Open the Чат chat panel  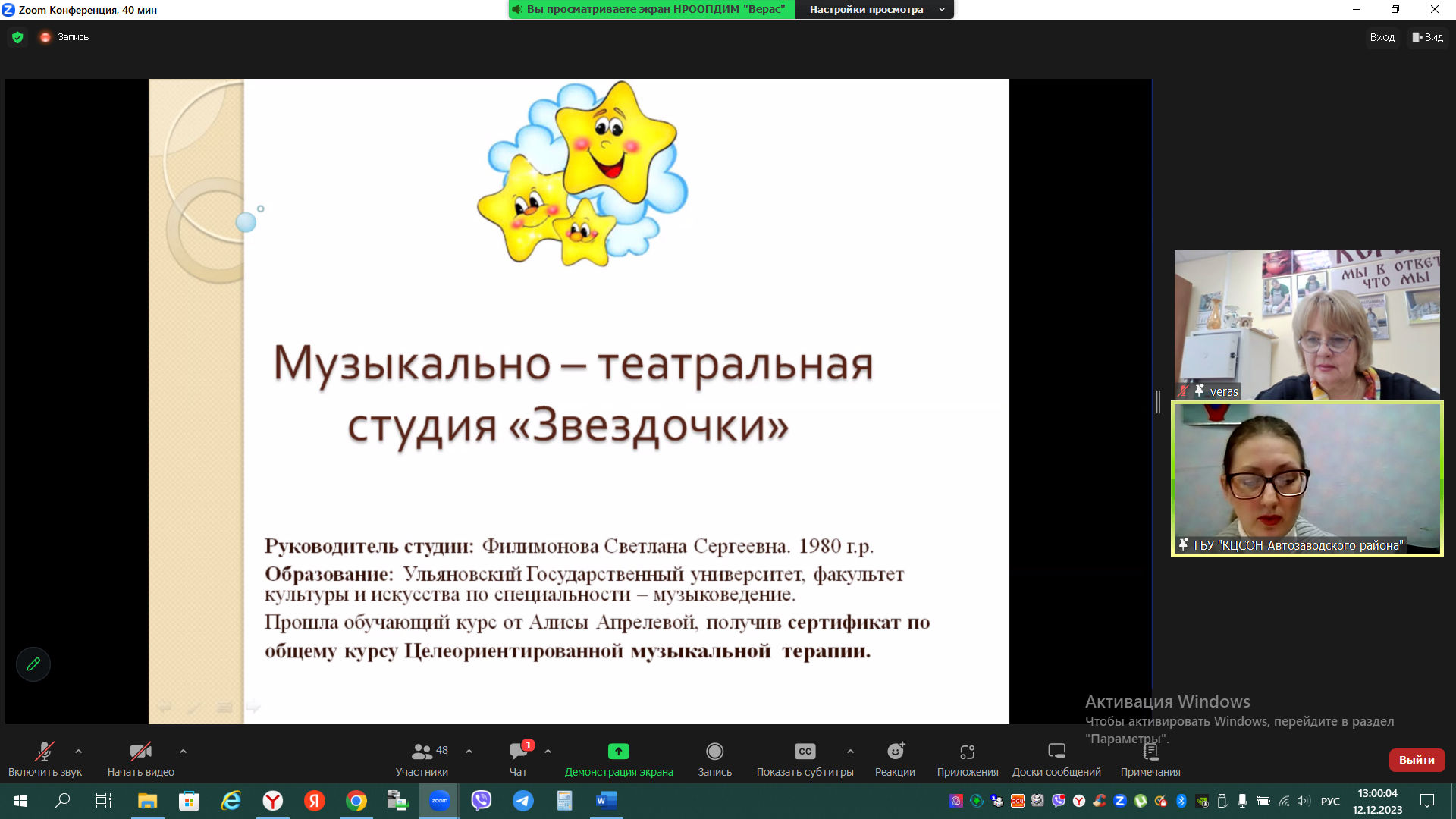[x=519, y=759]
